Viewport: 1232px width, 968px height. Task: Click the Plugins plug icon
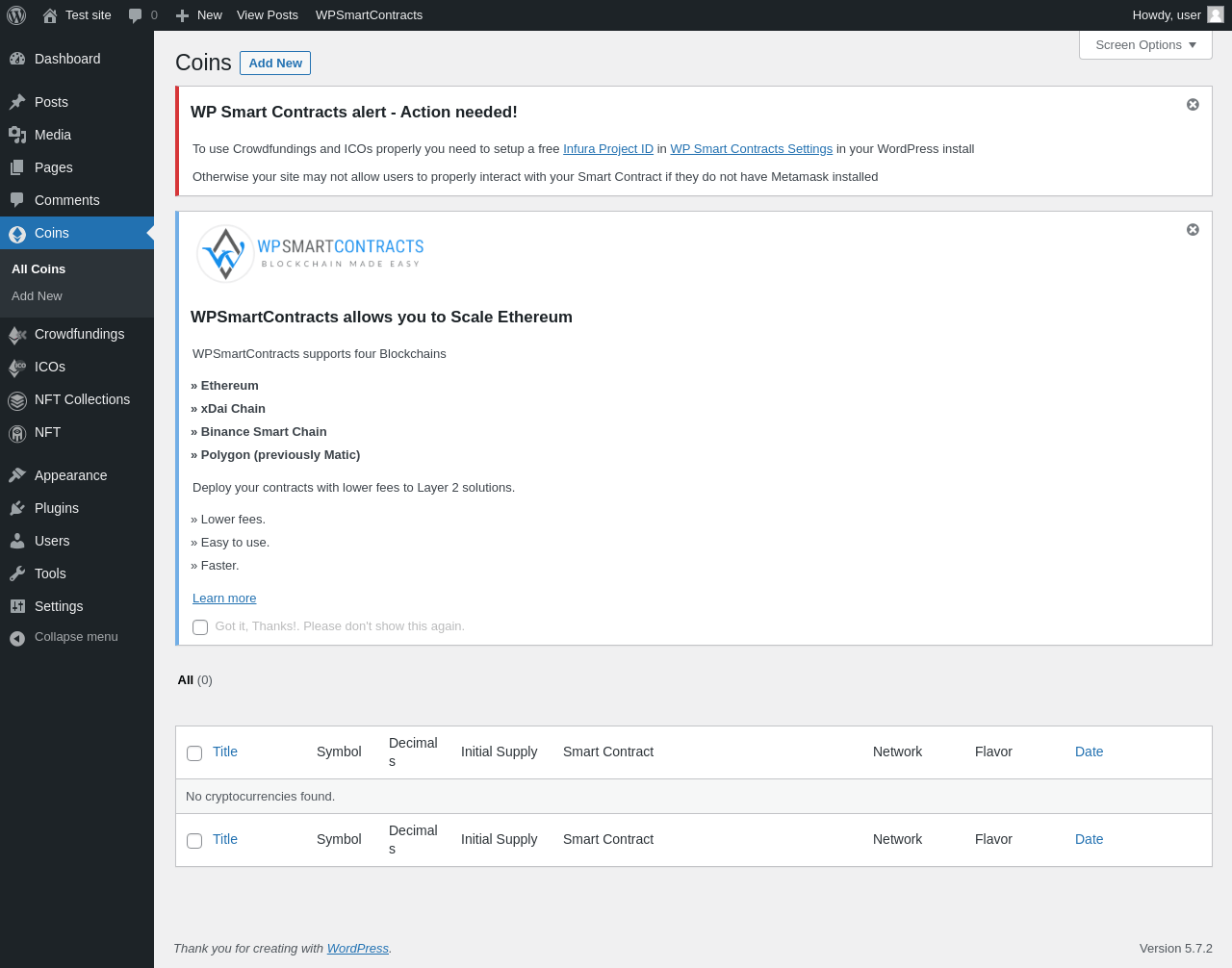click(17, 508)
